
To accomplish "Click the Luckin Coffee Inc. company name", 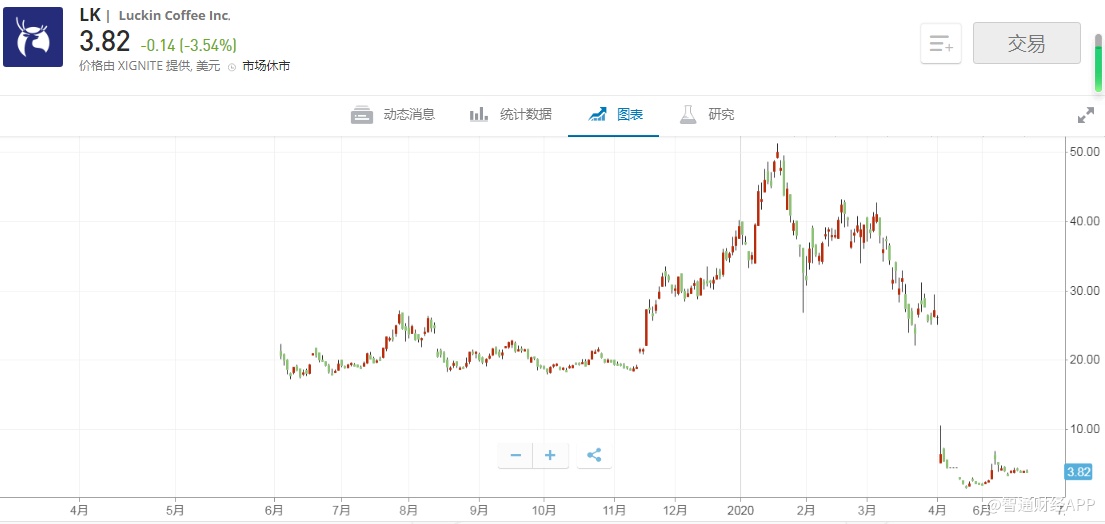I will click(174, 16).
